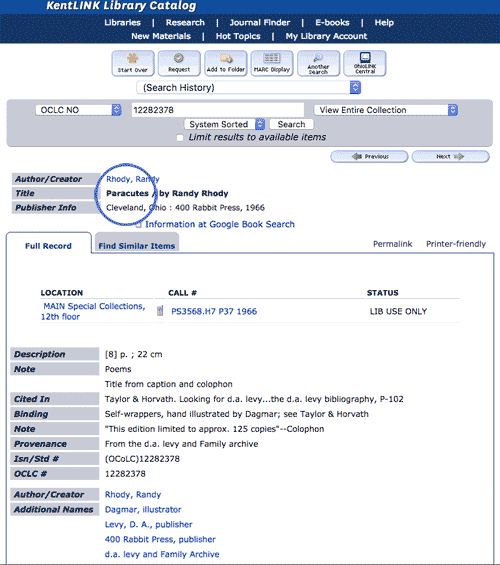
Task: Open the View Entire Collection dropdown
Action: [x=386, y=110]
